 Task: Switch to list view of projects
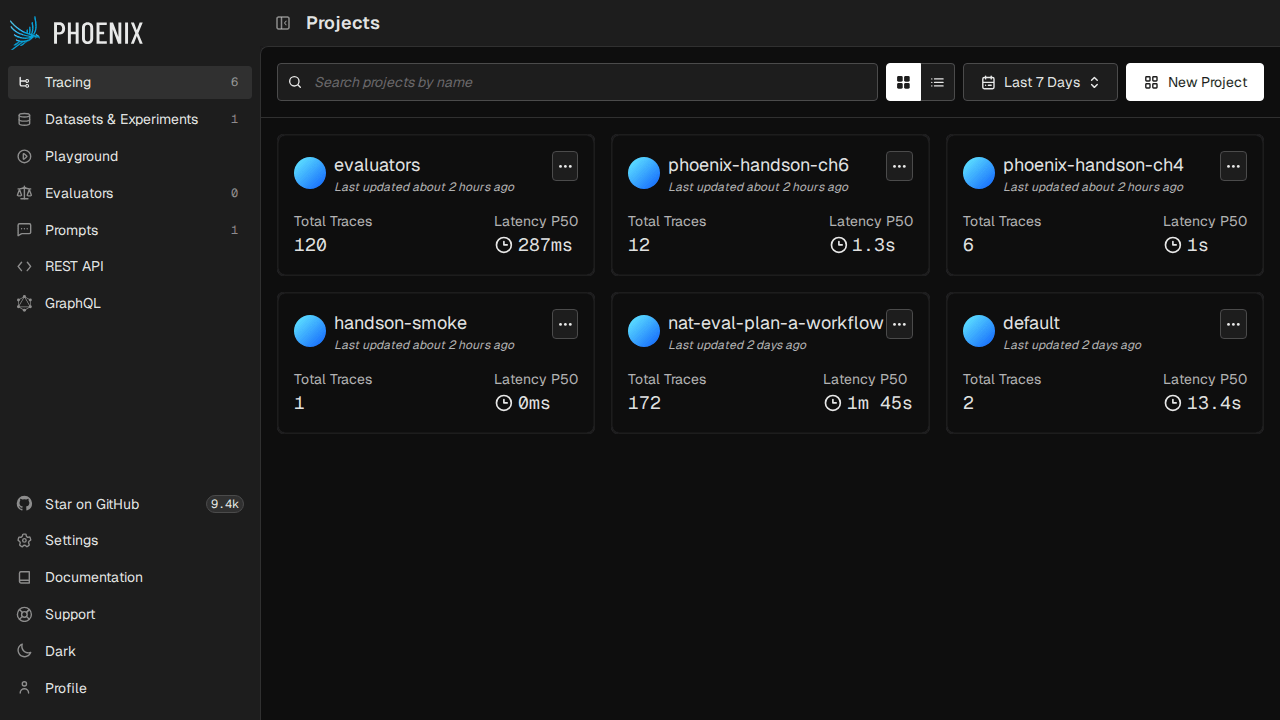click(938, 82)
